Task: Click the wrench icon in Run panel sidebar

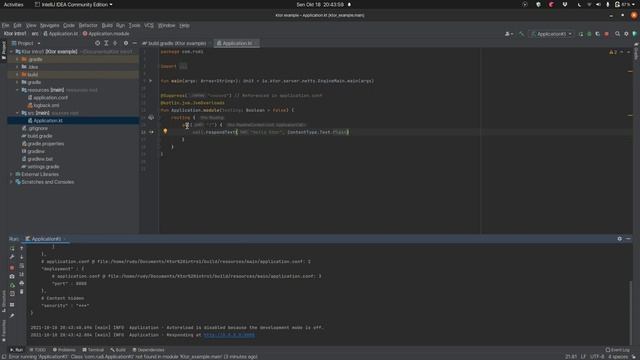Action: tap(12, 257)
